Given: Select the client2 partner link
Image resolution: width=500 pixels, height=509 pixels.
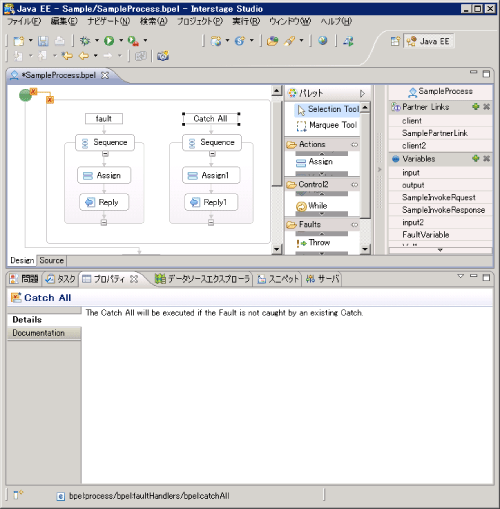Looking at the screenshot, I should pyautogui.click(x=440, y=146).
